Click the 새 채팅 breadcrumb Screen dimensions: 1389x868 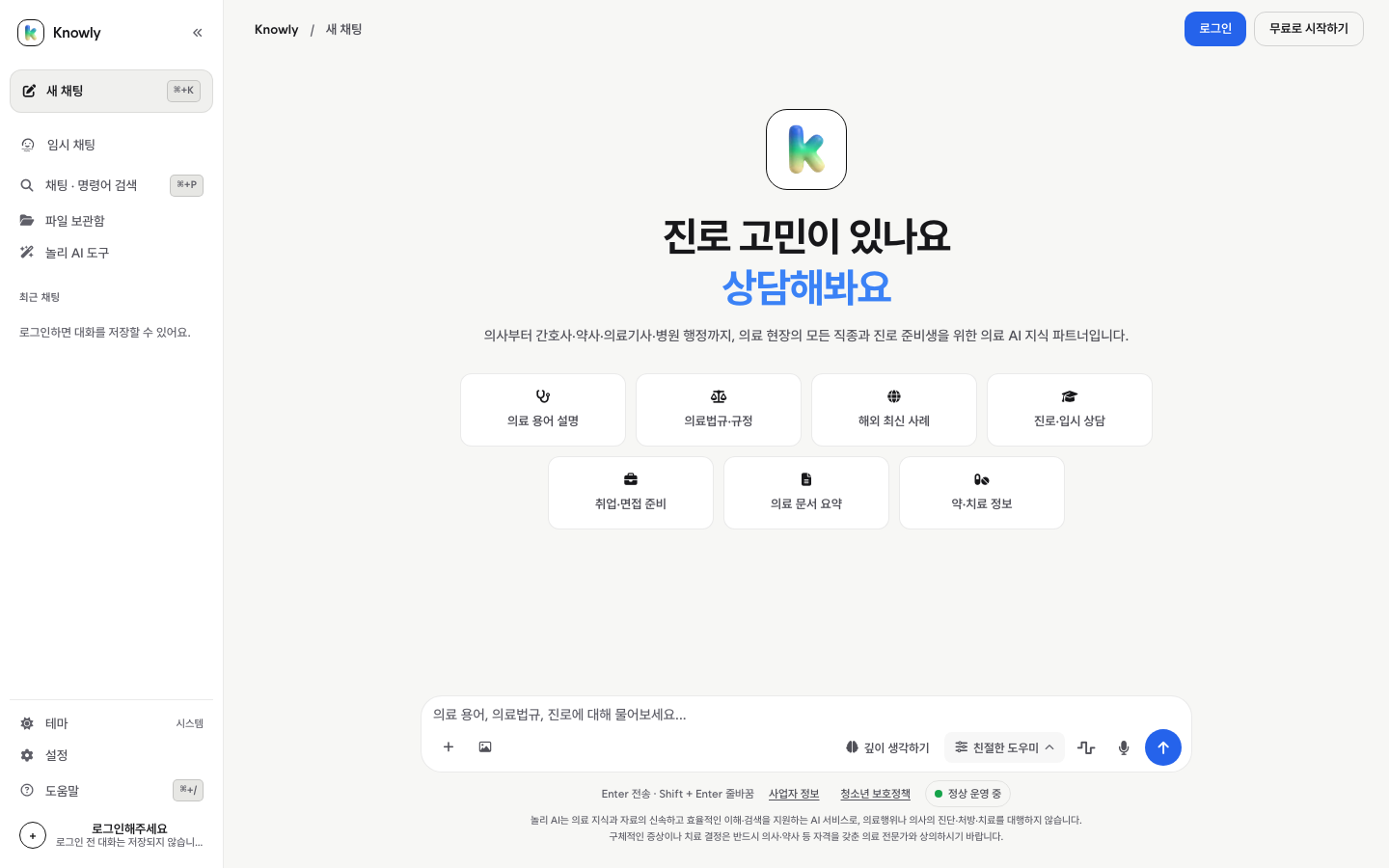tap(343, 30)
